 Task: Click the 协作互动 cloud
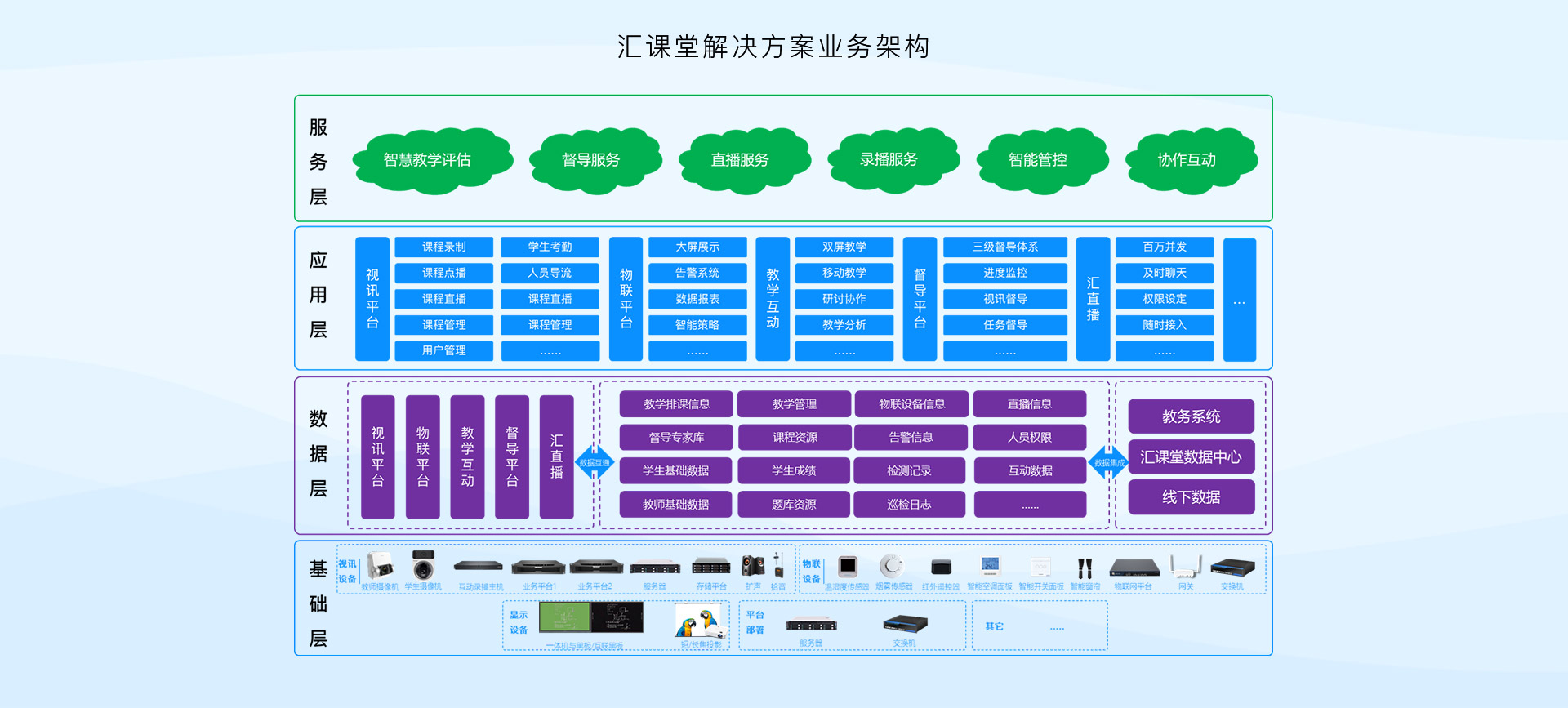coord(1191,160)
